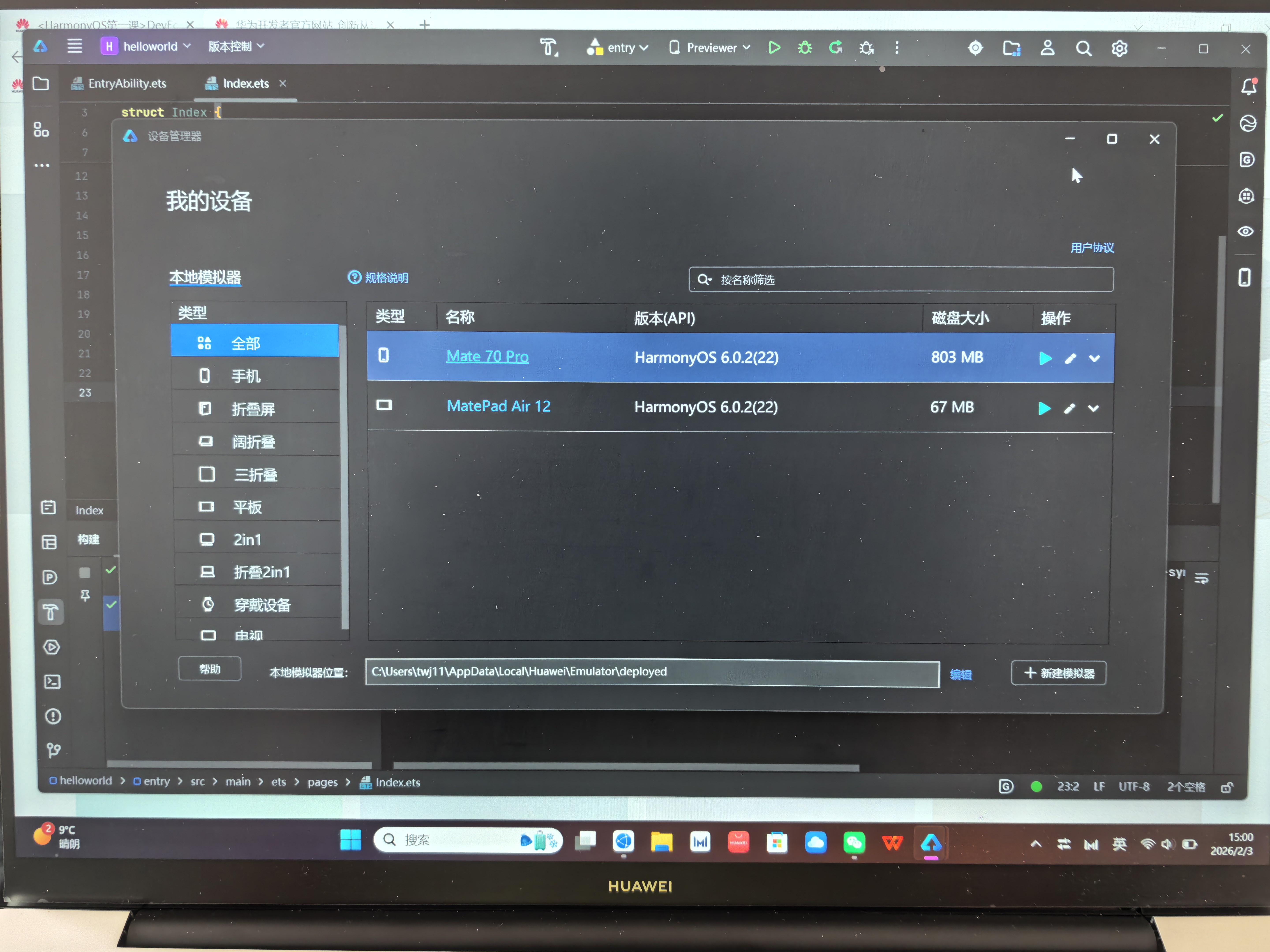Open the notifications bell icon
This screenshot has width=1270, height=952.
tap(1248, 87)
